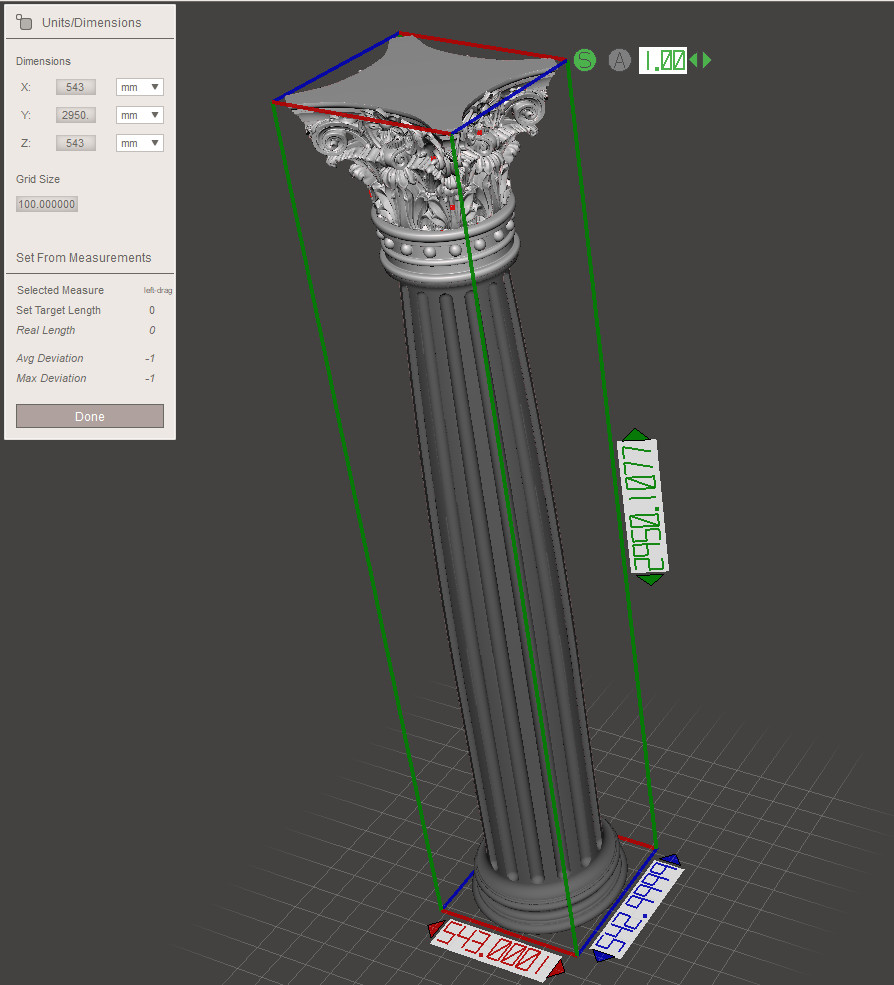This screenshot has width=894, height=985.
Task: Click the green S uniform-scale icon
Action: (584, 60)
